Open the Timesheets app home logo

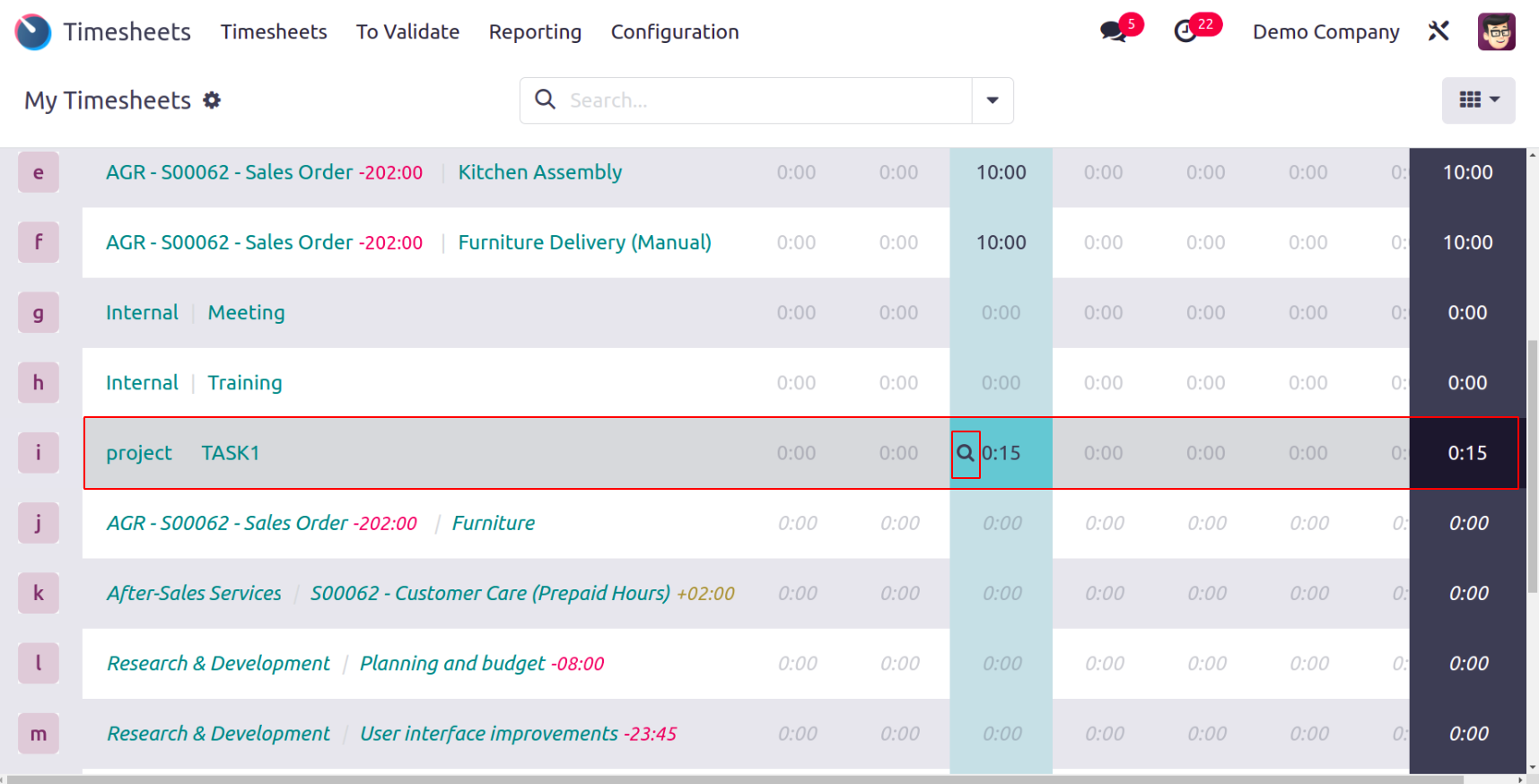[x=33, y=32]
